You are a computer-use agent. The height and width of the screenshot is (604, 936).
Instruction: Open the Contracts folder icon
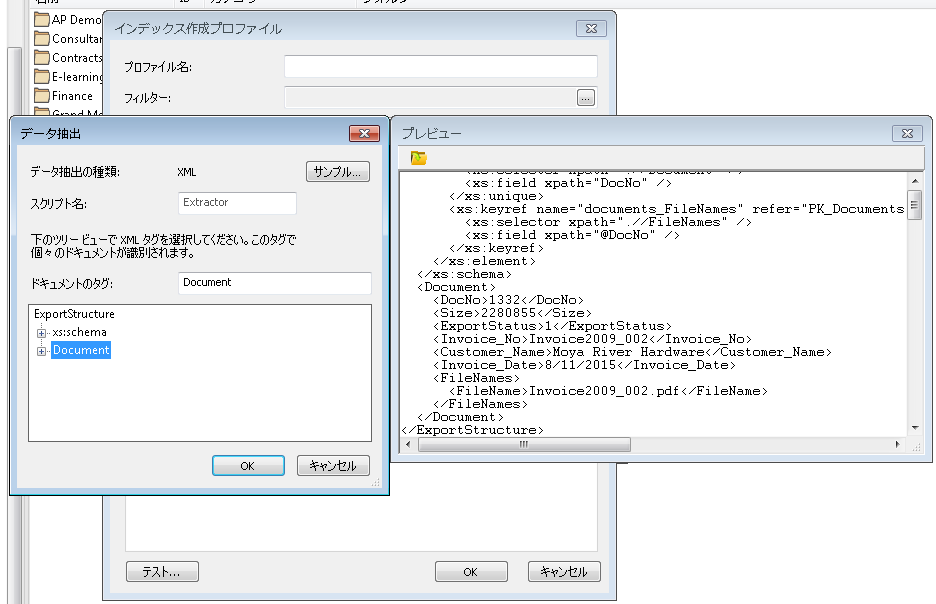click(42, 58)
